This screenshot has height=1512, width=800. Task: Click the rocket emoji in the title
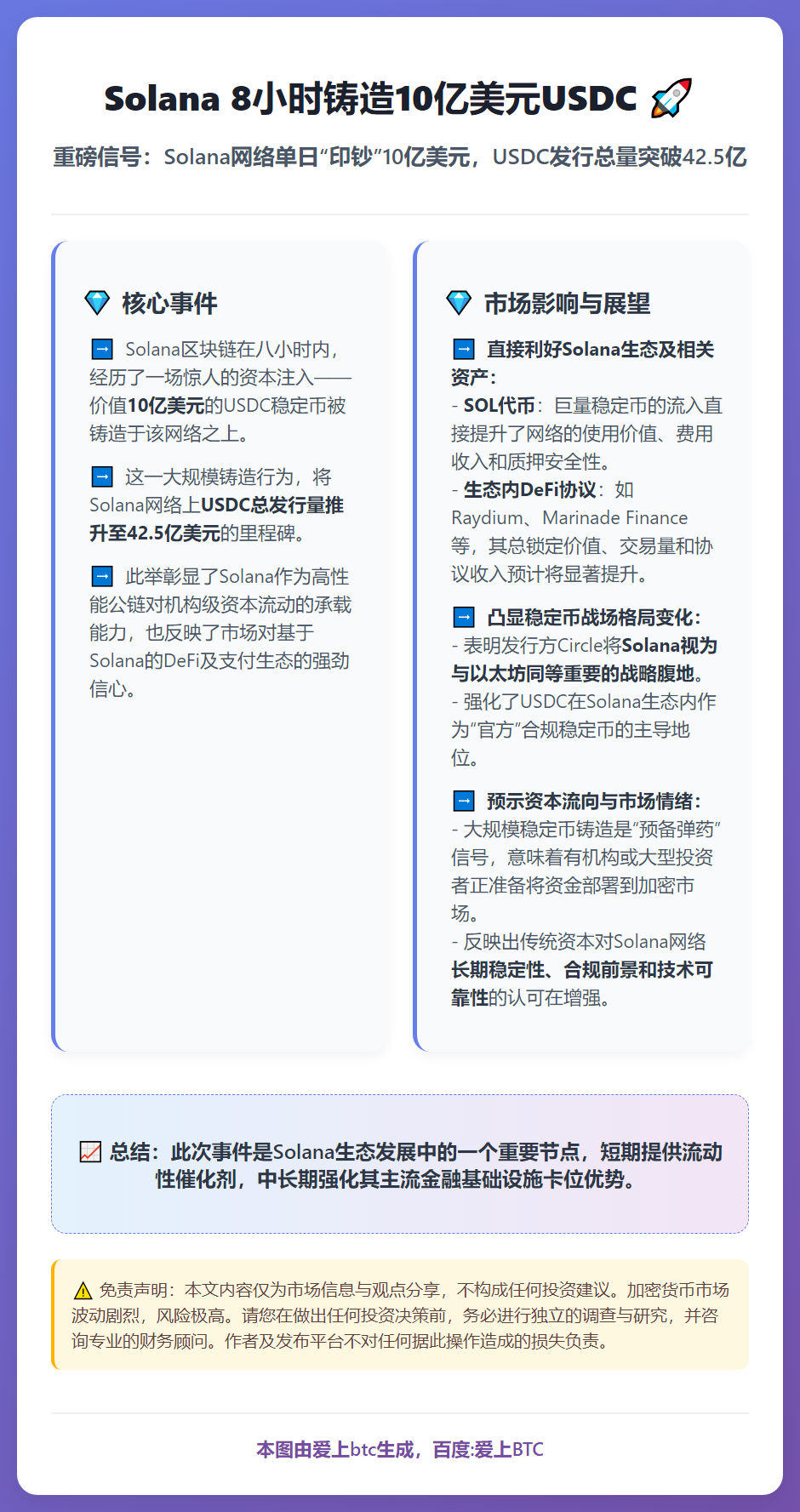[671, 99]
